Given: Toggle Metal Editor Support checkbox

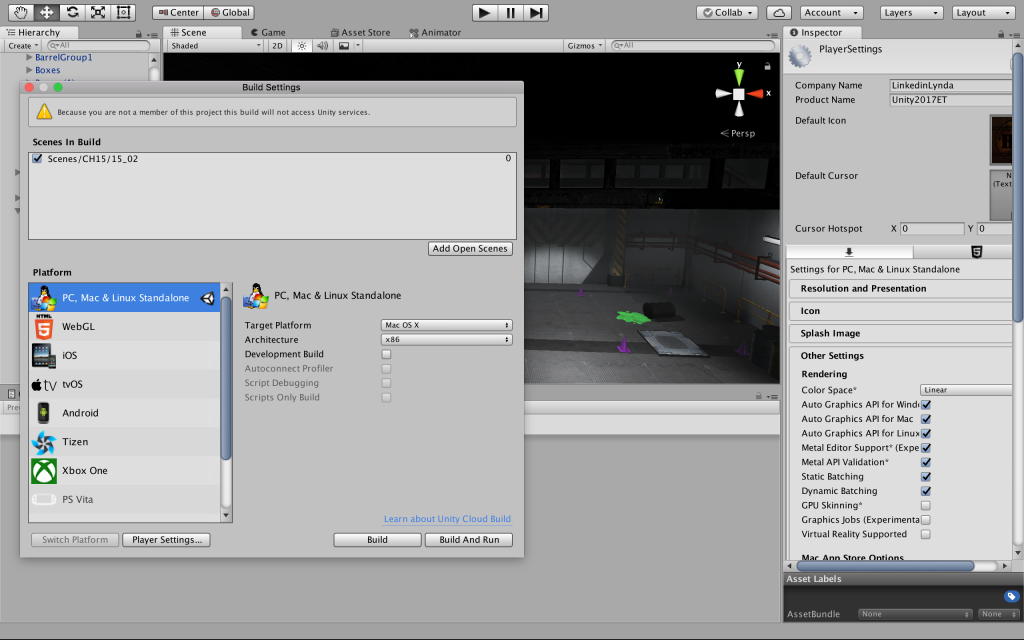Looking at the screenshot, I should click(925, 448).
